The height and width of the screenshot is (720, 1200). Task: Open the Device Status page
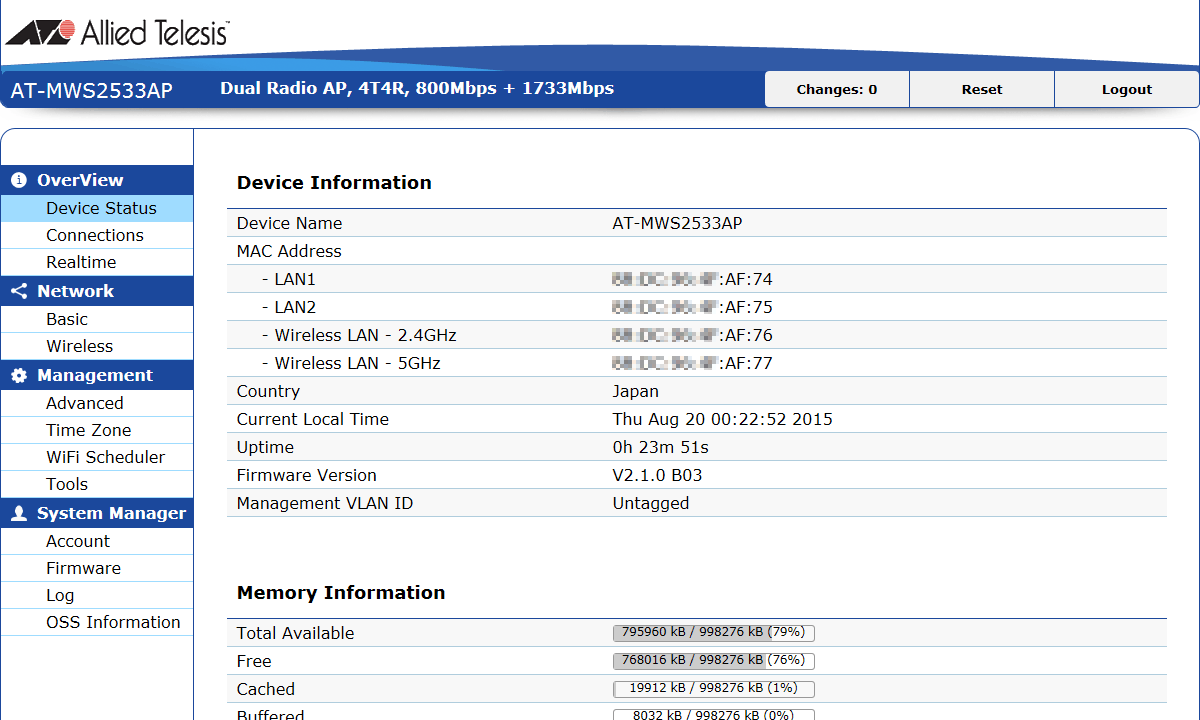(x=97, y=208)
